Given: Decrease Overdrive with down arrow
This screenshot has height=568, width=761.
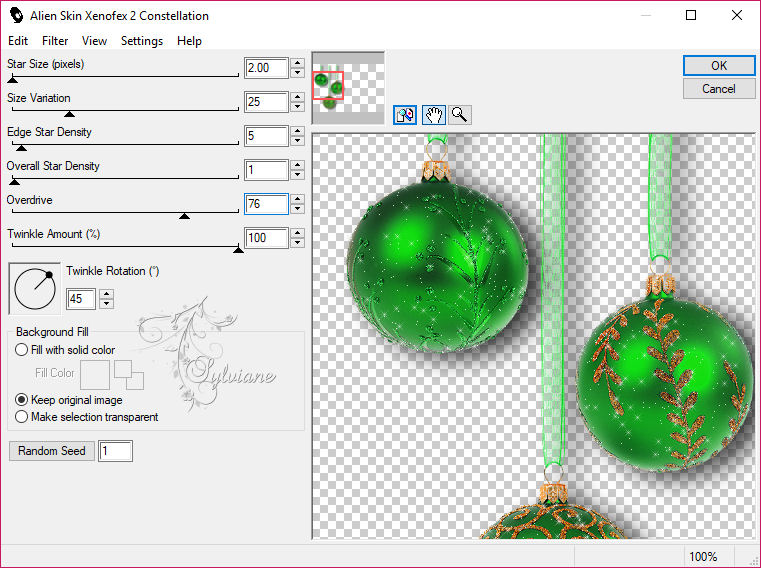Looking at the screenshot, I should [298, 209].
